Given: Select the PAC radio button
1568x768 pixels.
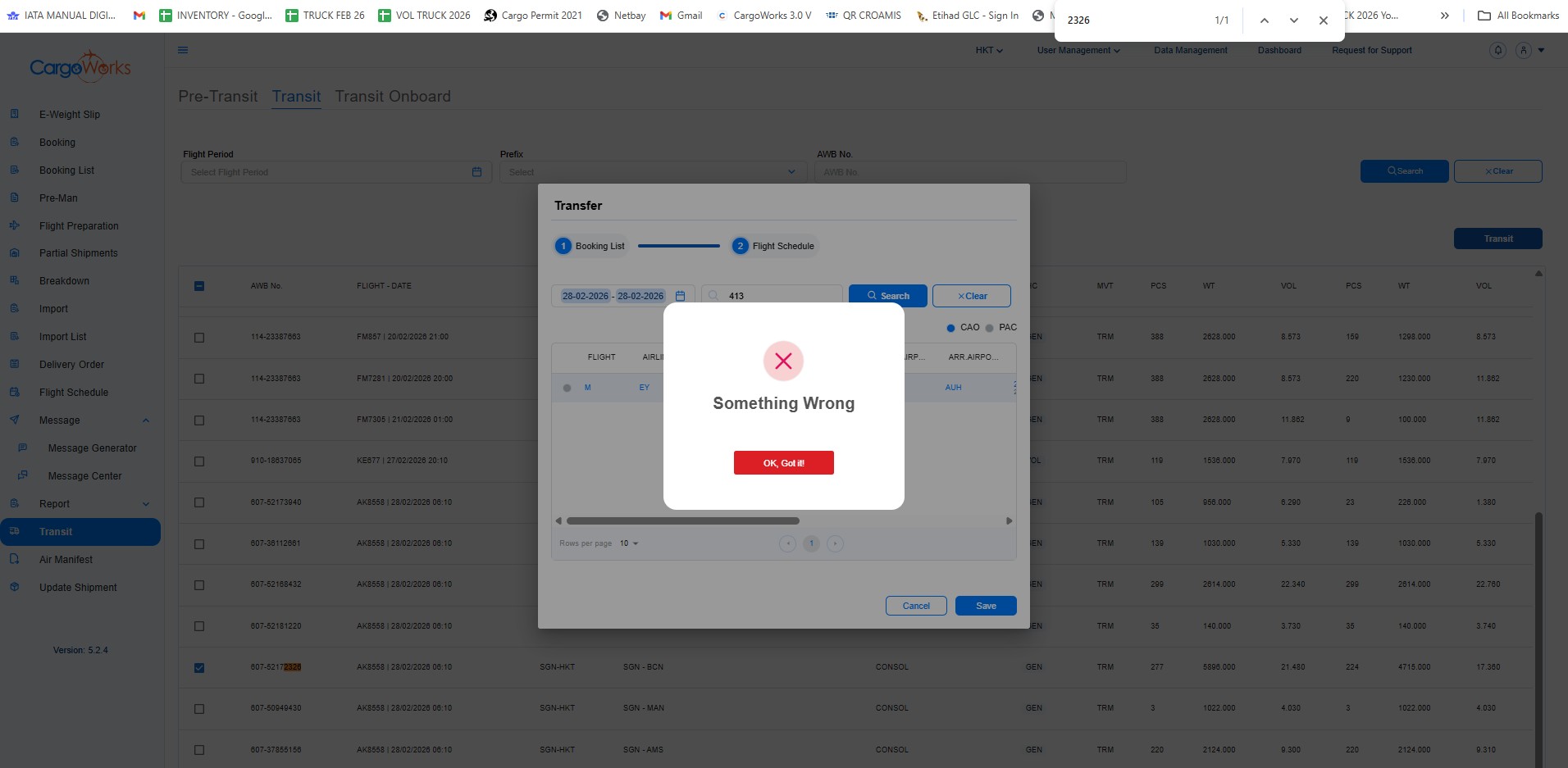Looking at the screenshot, I should click(x=990, y=328).
